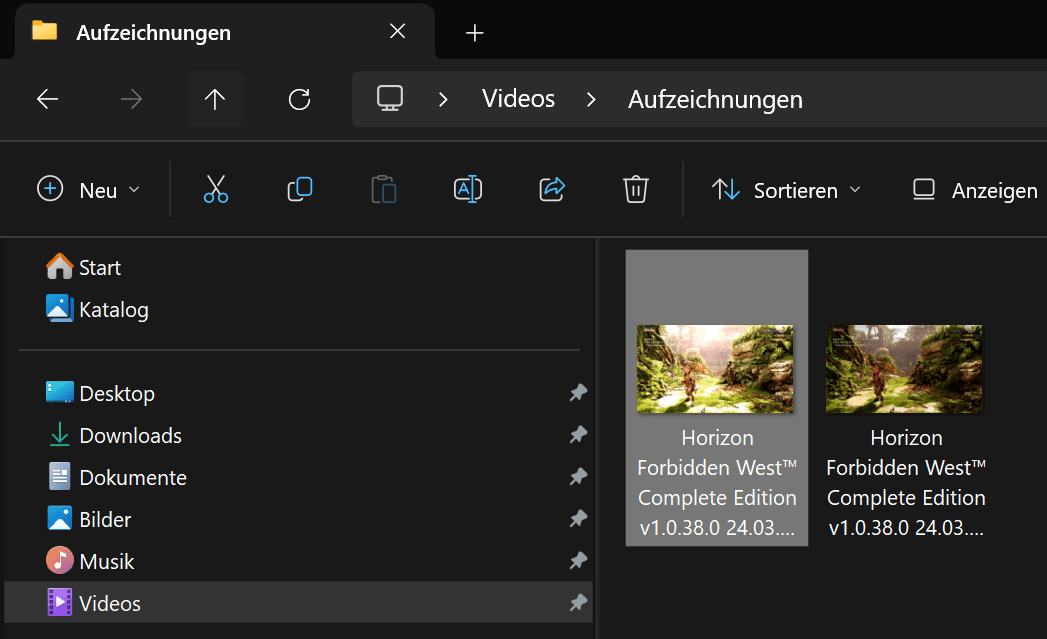Viewport: 1047px width, 639px height.
Task: Go back with the left arrow
Action: click(47, 99)
